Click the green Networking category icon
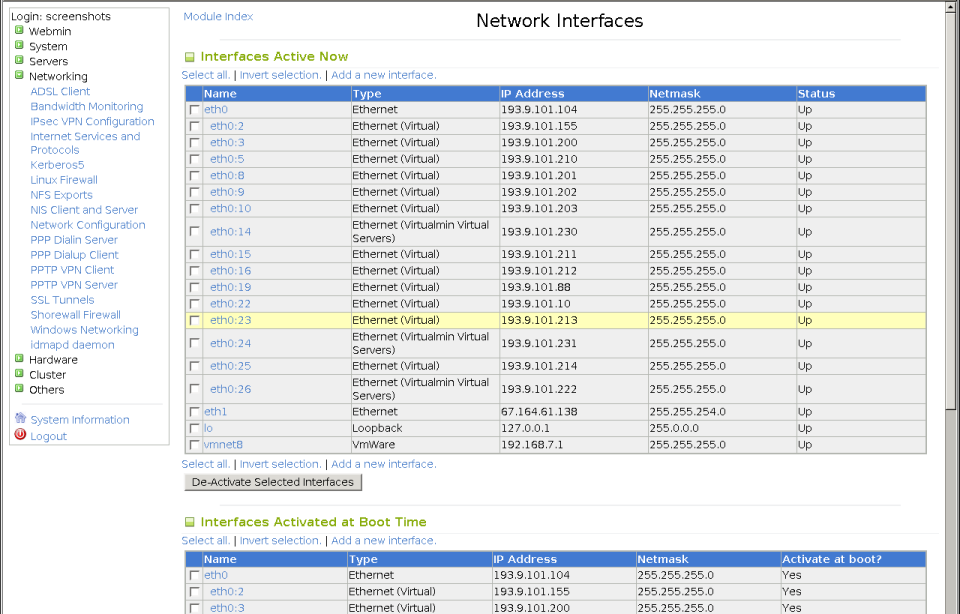This screenshot has width=960, height=614. [17, 76]
